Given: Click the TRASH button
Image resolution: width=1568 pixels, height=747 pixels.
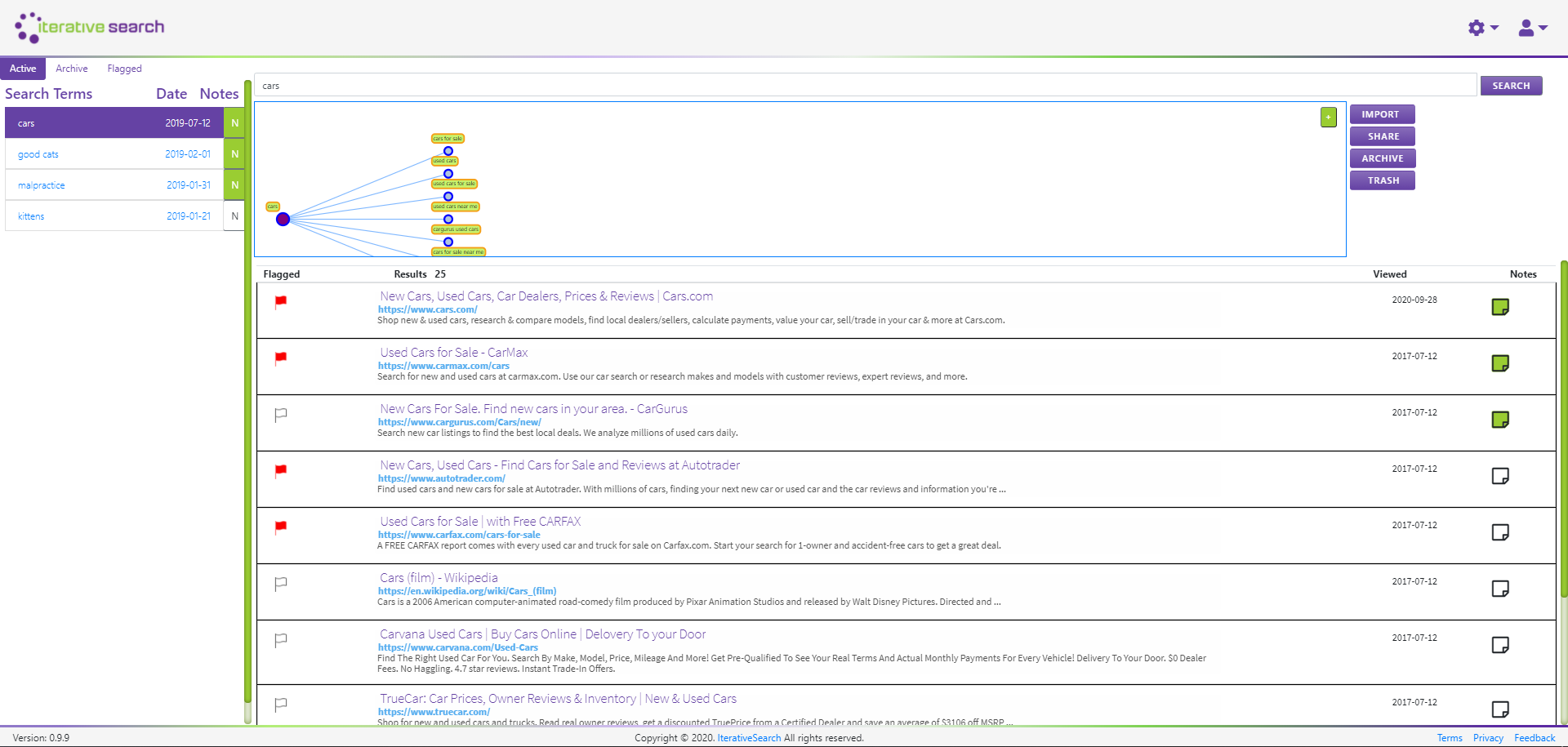Looking at the screenshot, I should coord(1382,180).
